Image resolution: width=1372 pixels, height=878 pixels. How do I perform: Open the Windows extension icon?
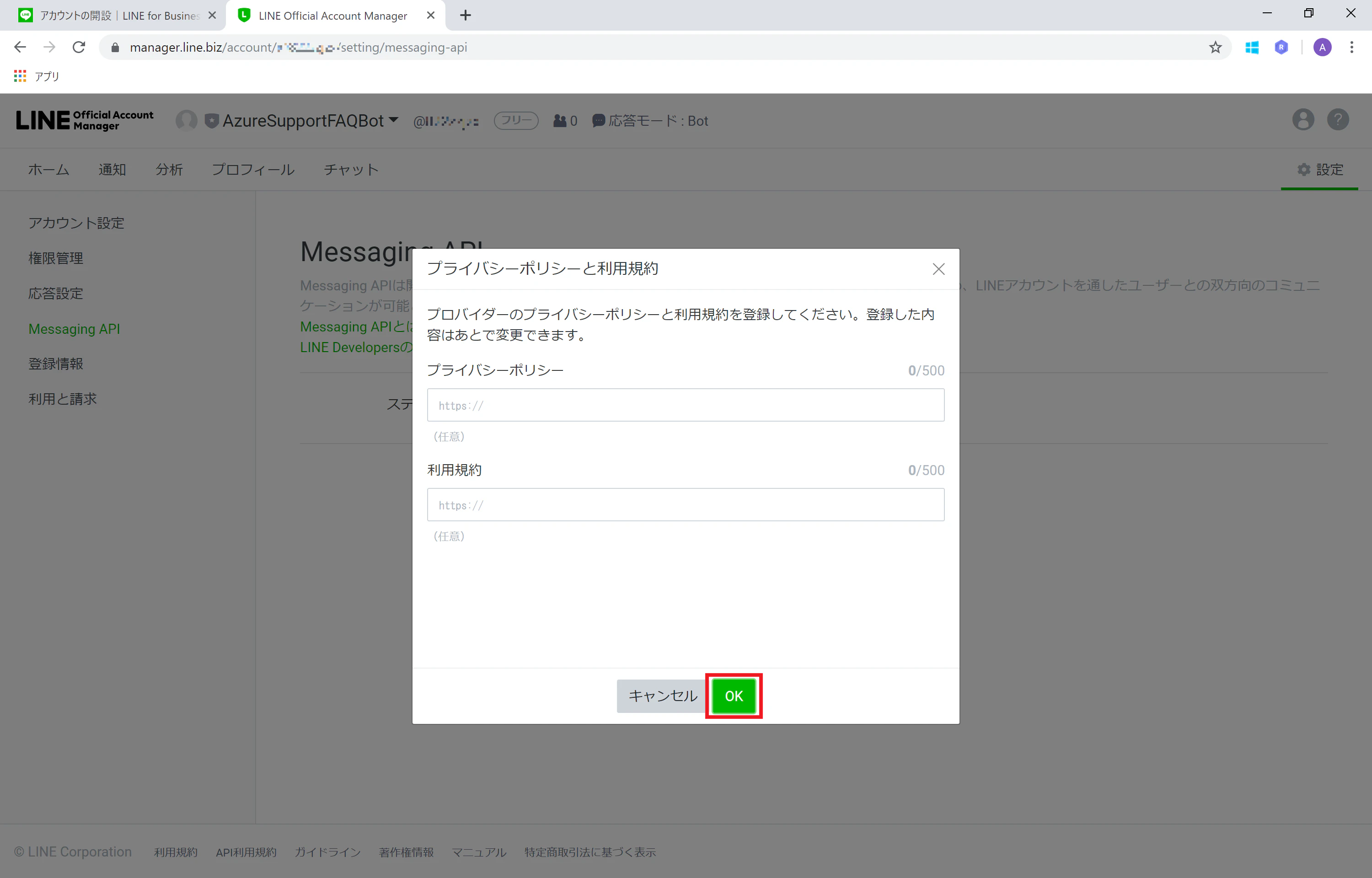pos(1252,47)
